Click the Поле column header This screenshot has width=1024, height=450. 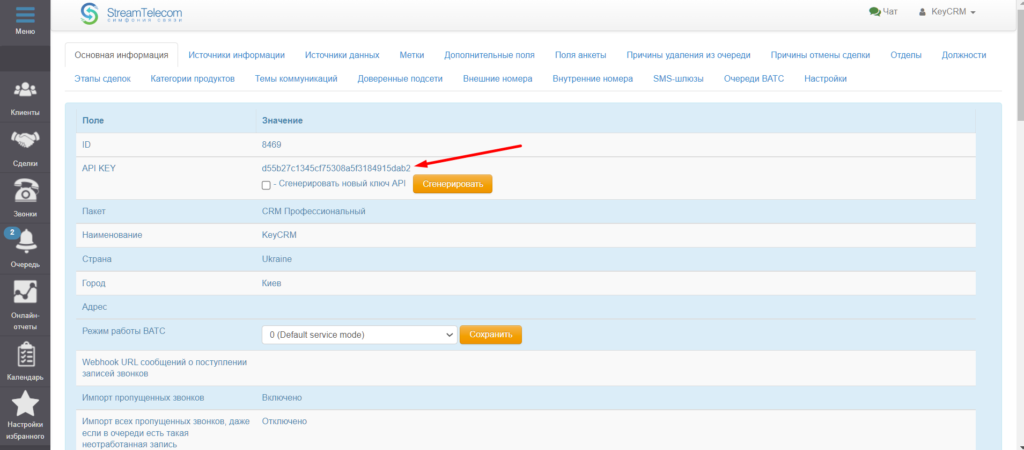pos(93,121)
